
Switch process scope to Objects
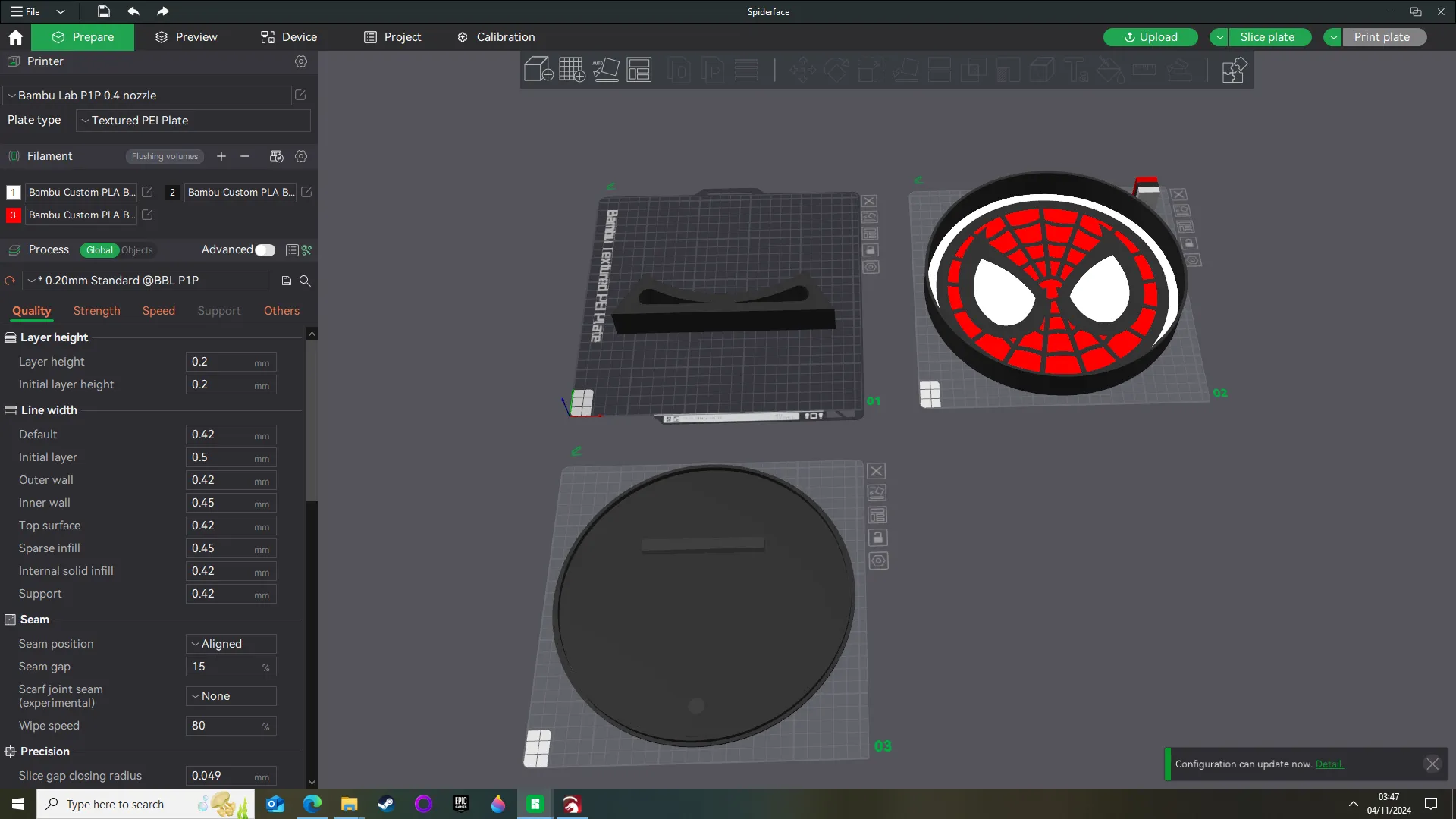coord(137,250)
